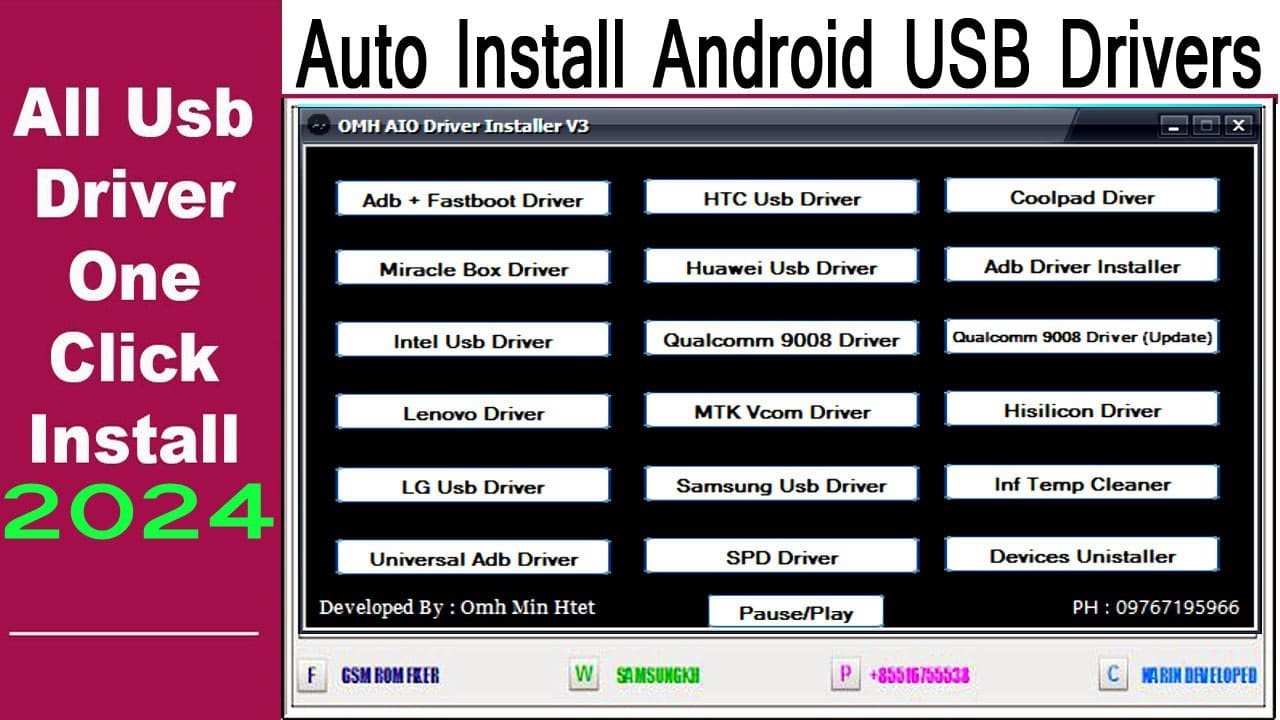The image size is (1280, 720).
Task: Install the Intel Usb Driver
Action: click(x=473, y=340)
